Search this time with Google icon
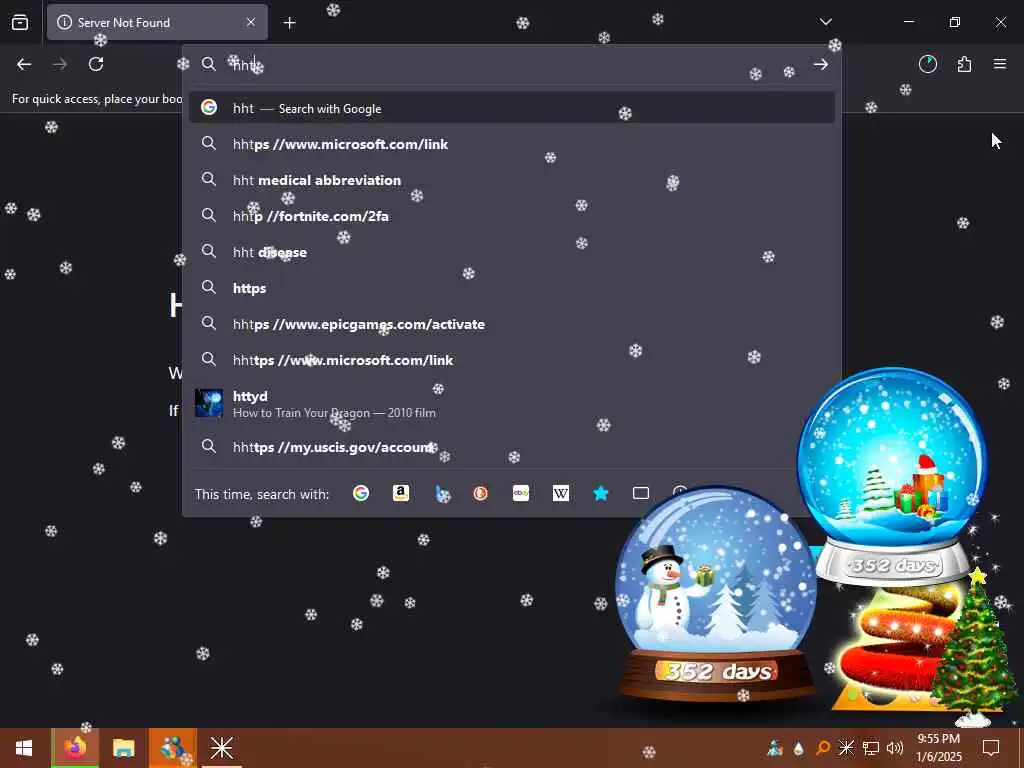This screenshot has height=768, width=1024. point(360,493)
